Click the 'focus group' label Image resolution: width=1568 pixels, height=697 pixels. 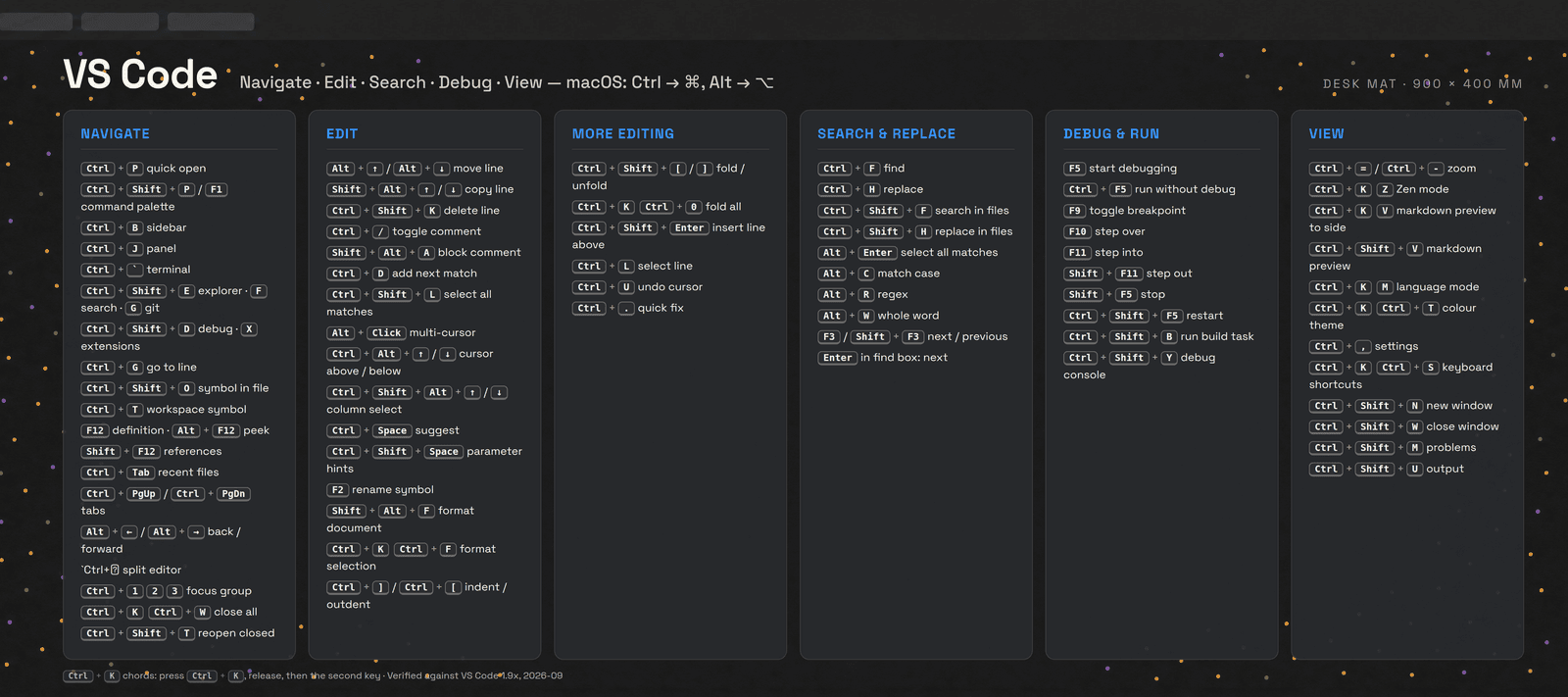(x=219, y=591)
